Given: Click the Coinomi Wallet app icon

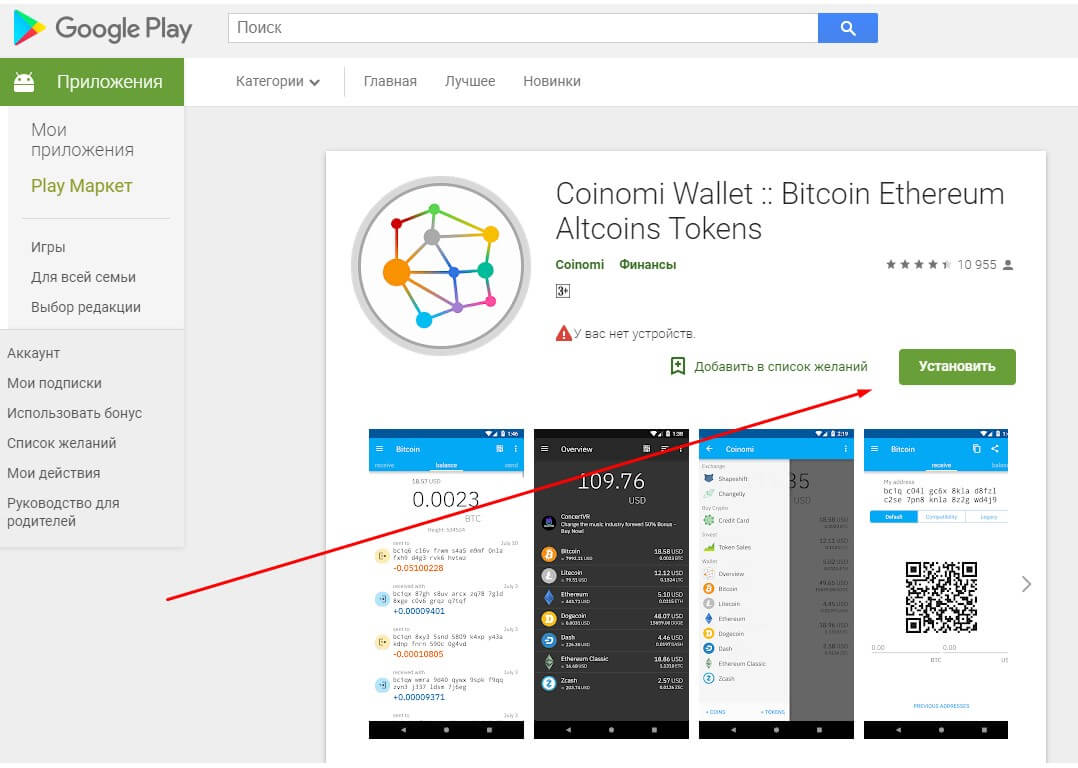Looking at the screenshot, I should 441,265.
